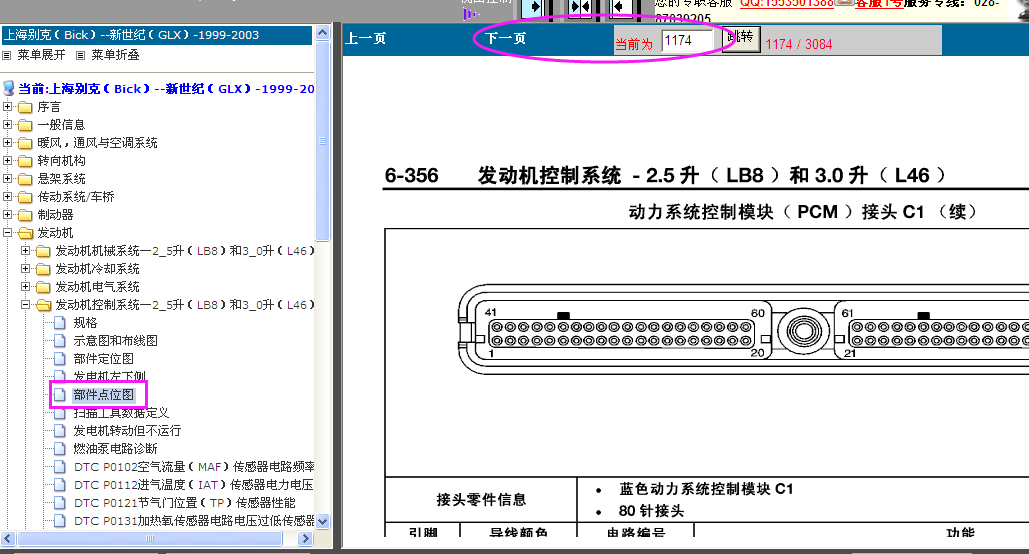Expand the 发动机机械系统 subfolder
The width and height of the screenshot is (1029, 554).
26,251
